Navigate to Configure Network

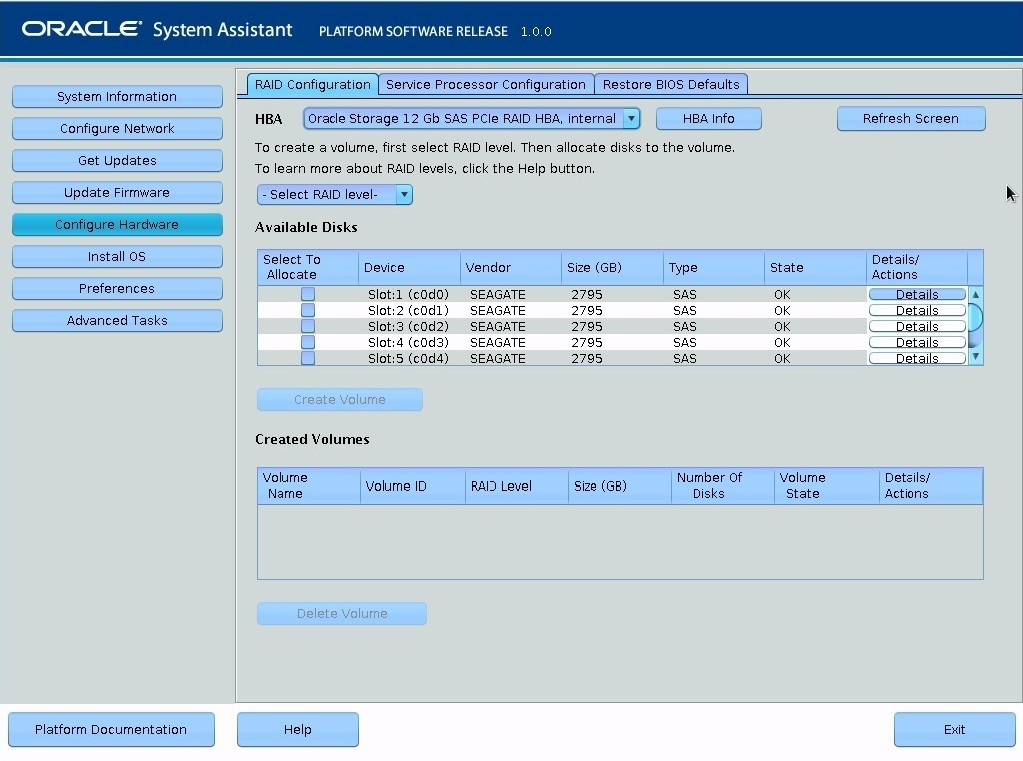[x=117, y=128]
